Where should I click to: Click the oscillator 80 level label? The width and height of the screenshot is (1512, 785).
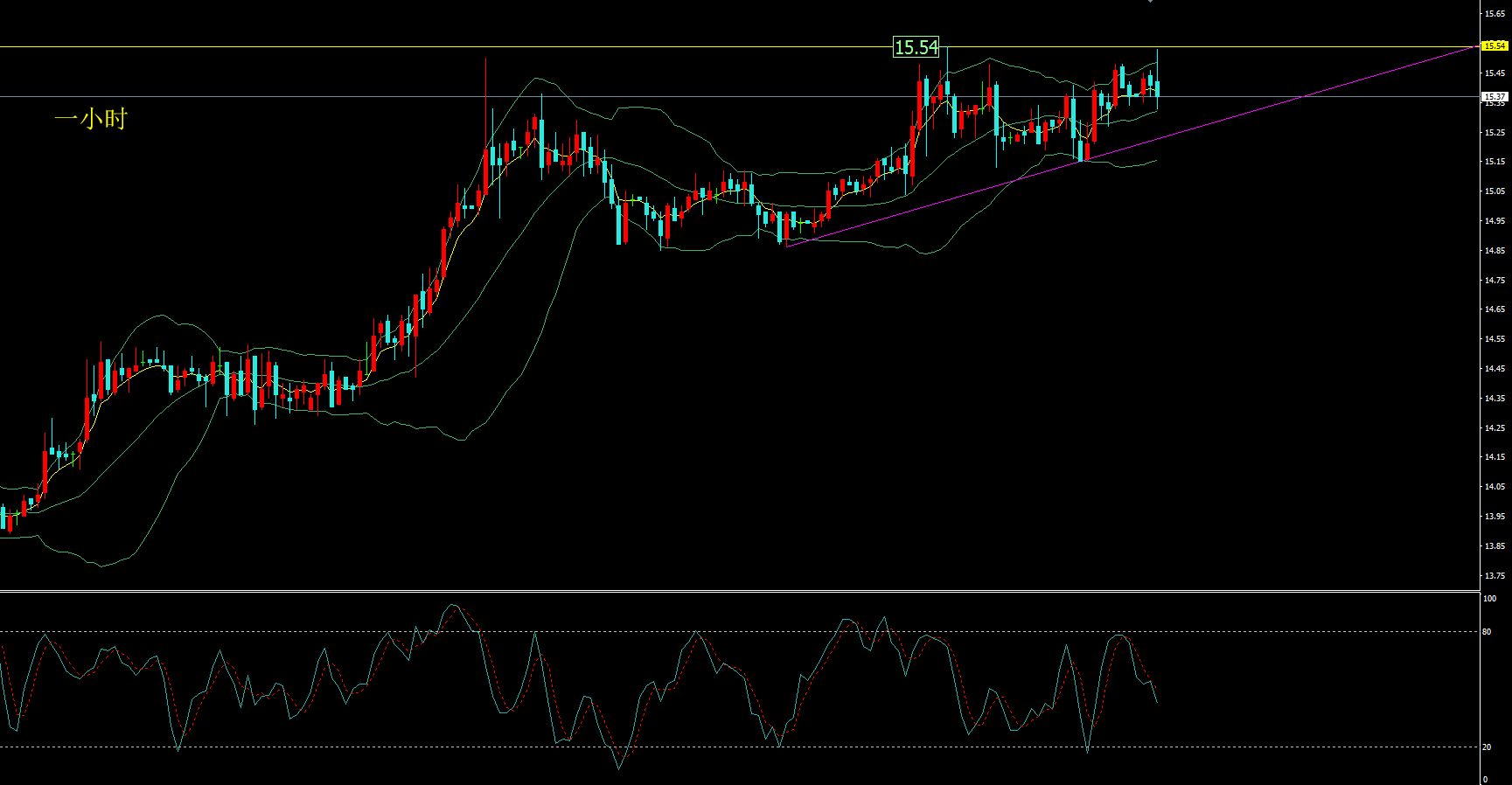1488,632
